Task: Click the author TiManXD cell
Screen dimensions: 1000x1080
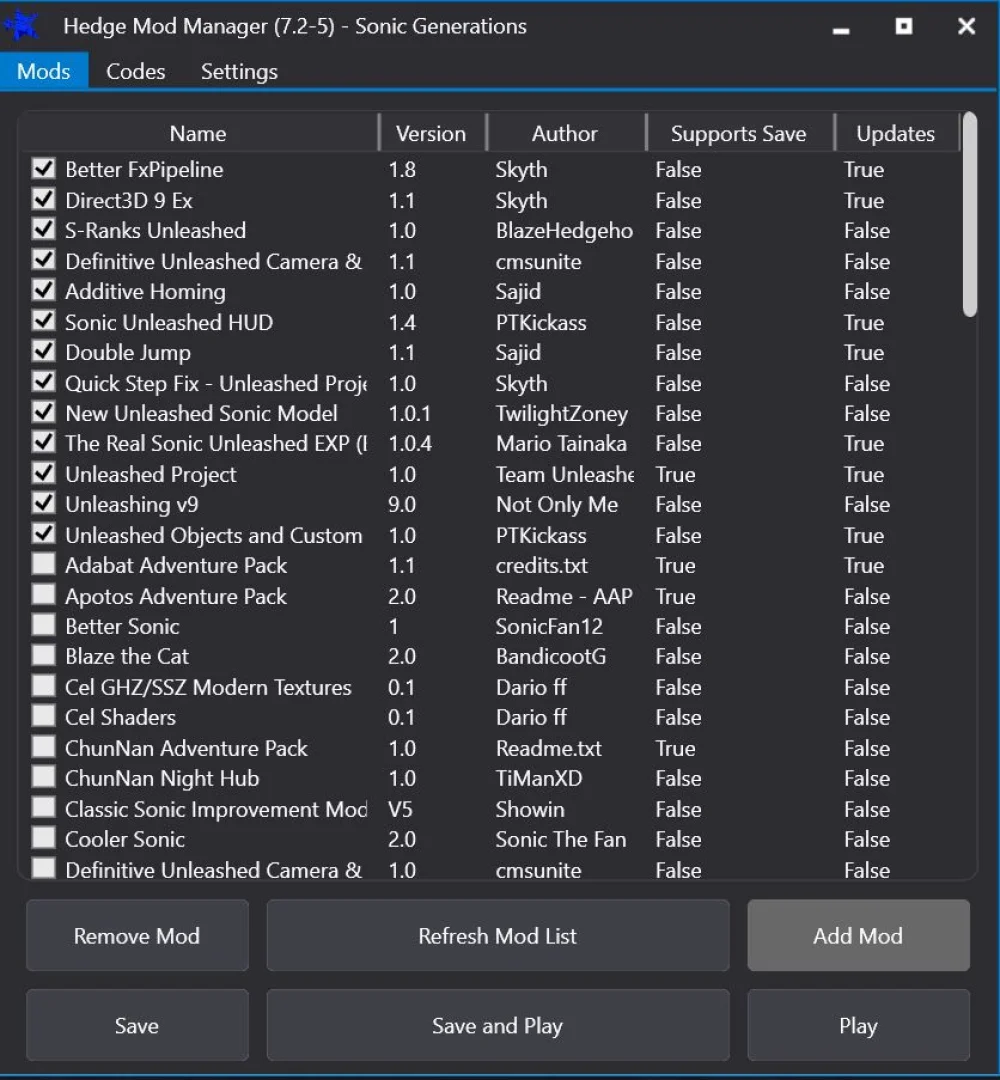Action: pos(539,778)
